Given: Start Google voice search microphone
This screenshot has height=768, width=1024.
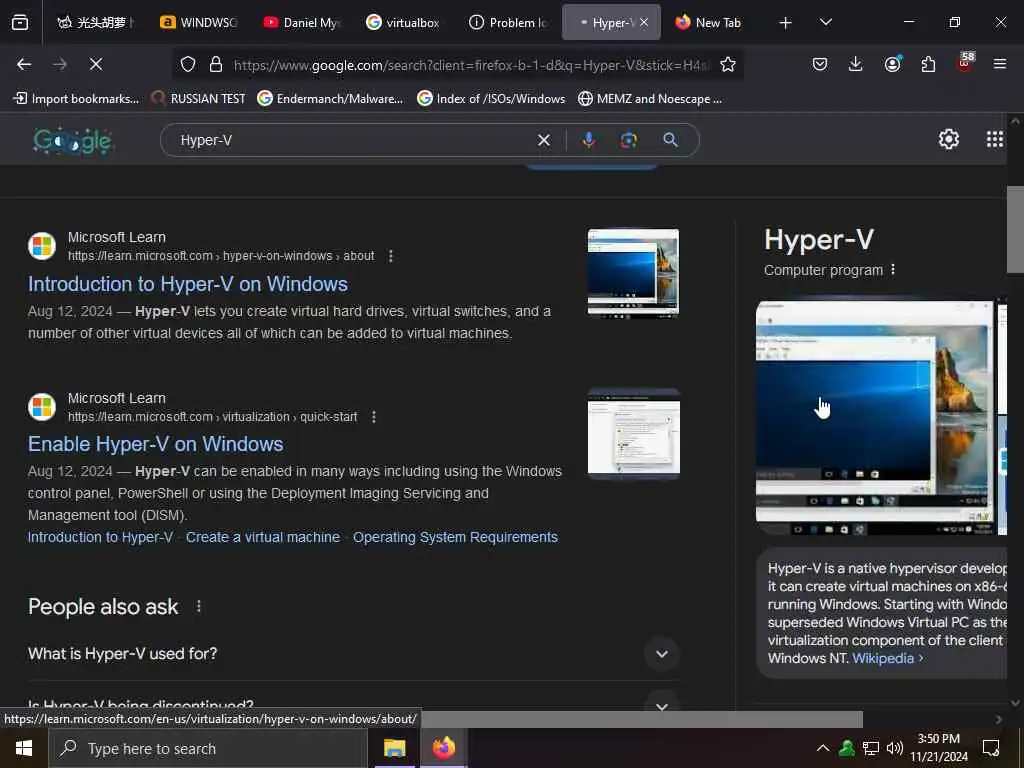Looking at the screenshot, I should (588, 140).
